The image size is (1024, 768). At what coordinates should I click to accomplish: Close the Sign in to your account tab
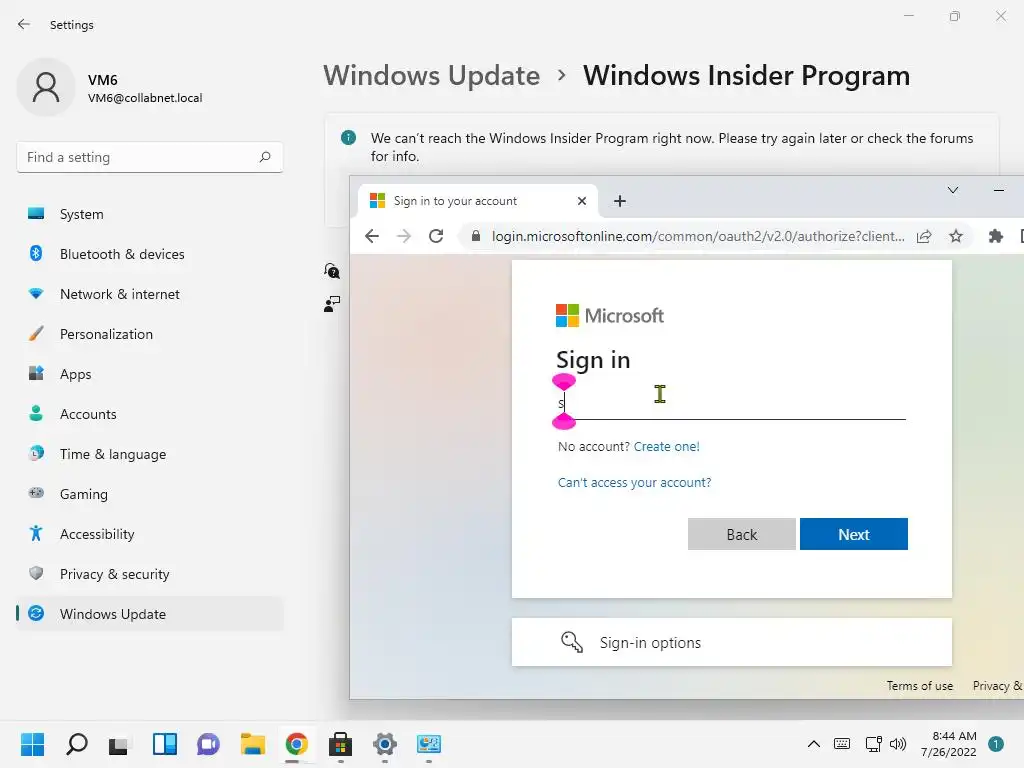pyautogui.click(x=582, y=201)
